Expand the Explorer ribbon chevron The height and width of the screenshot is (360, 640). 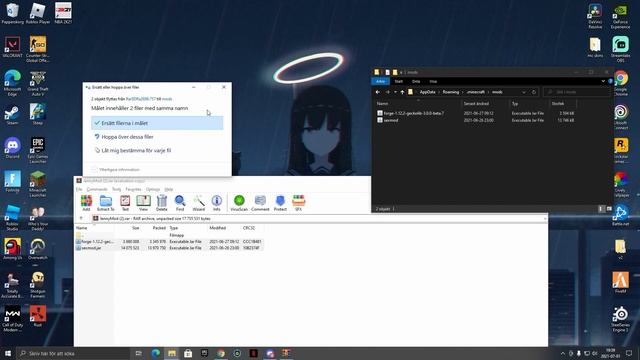pos(603,81)
